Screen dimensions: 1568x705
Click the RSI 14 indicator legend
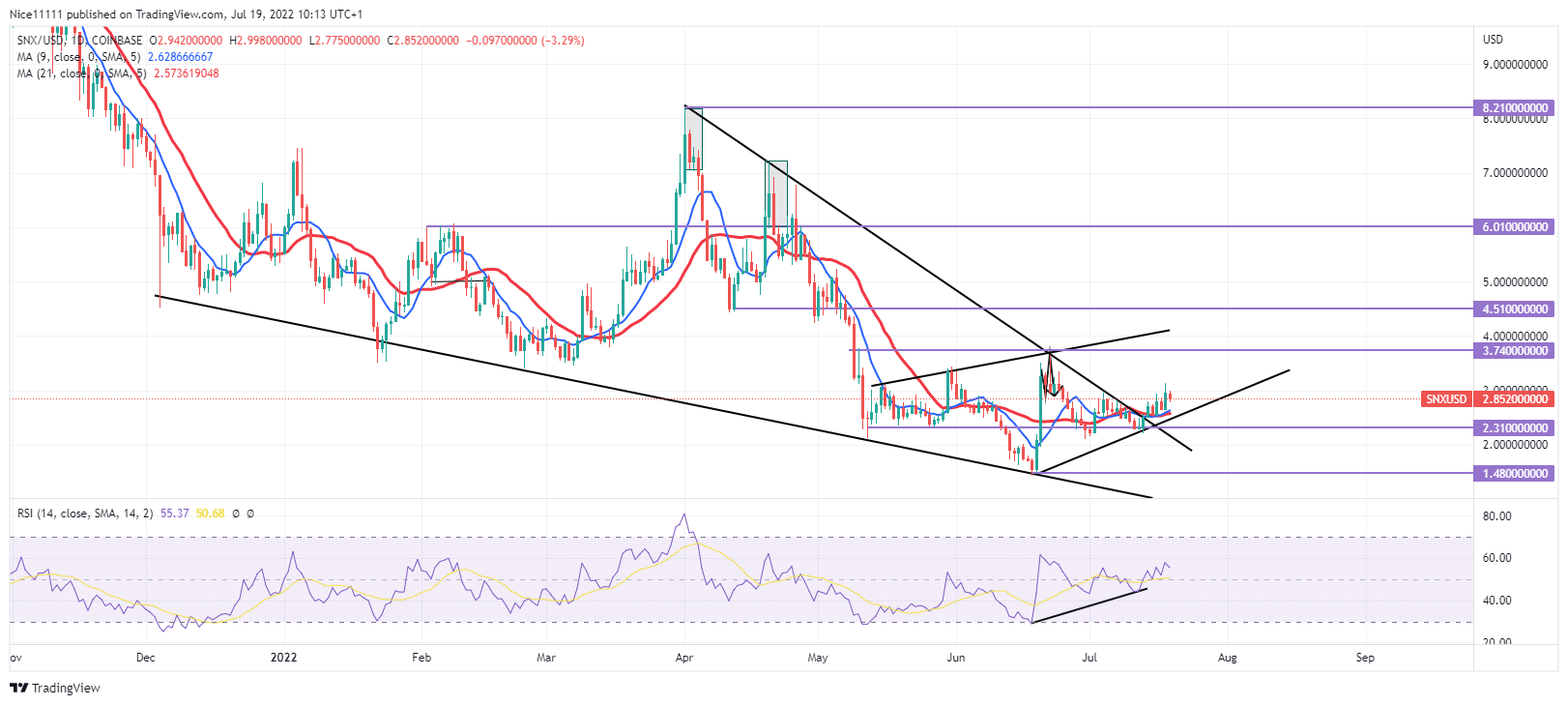point(85,514)
